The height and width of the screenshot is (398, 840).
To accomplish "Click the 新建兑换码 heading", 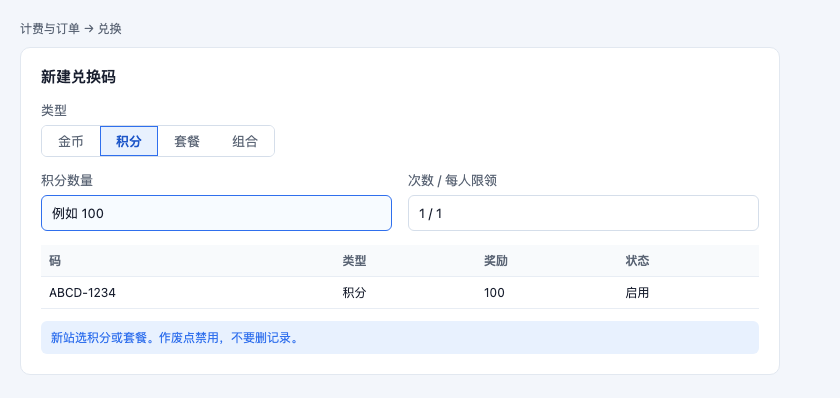I will coord(78,77).
